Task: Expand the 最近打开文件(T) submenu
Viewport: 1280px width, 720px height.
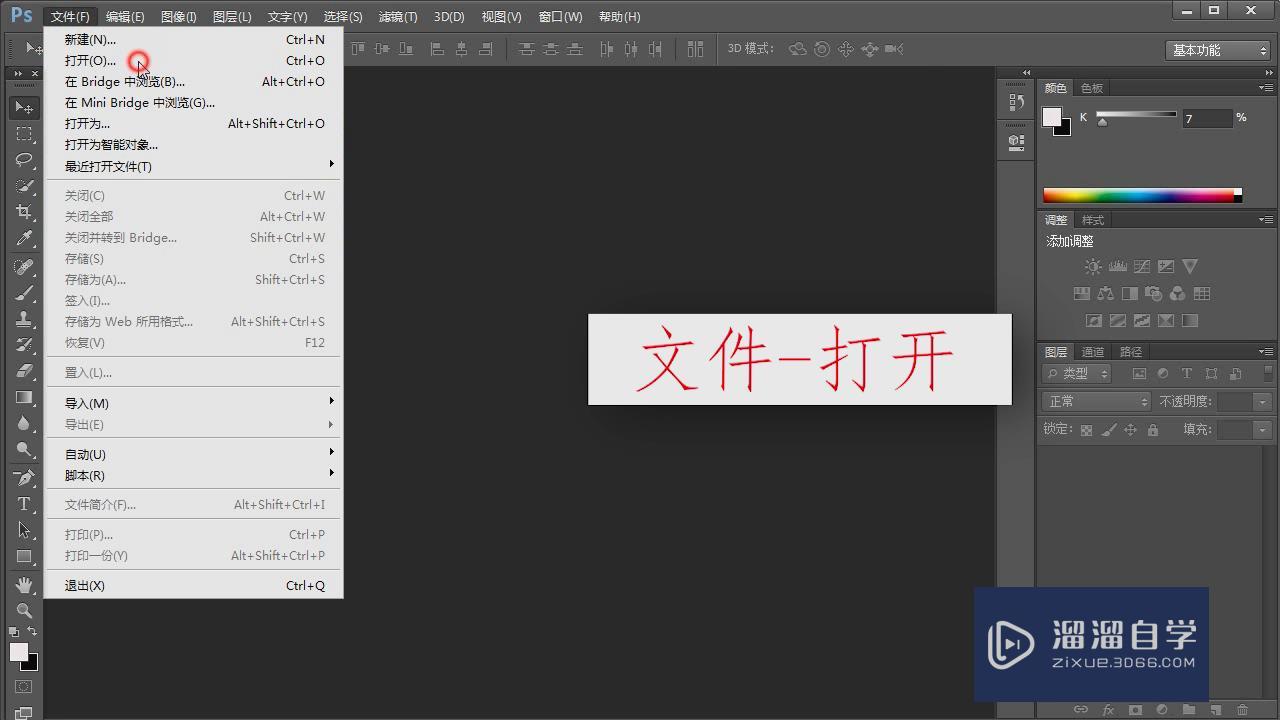Action: pos(193,166)
